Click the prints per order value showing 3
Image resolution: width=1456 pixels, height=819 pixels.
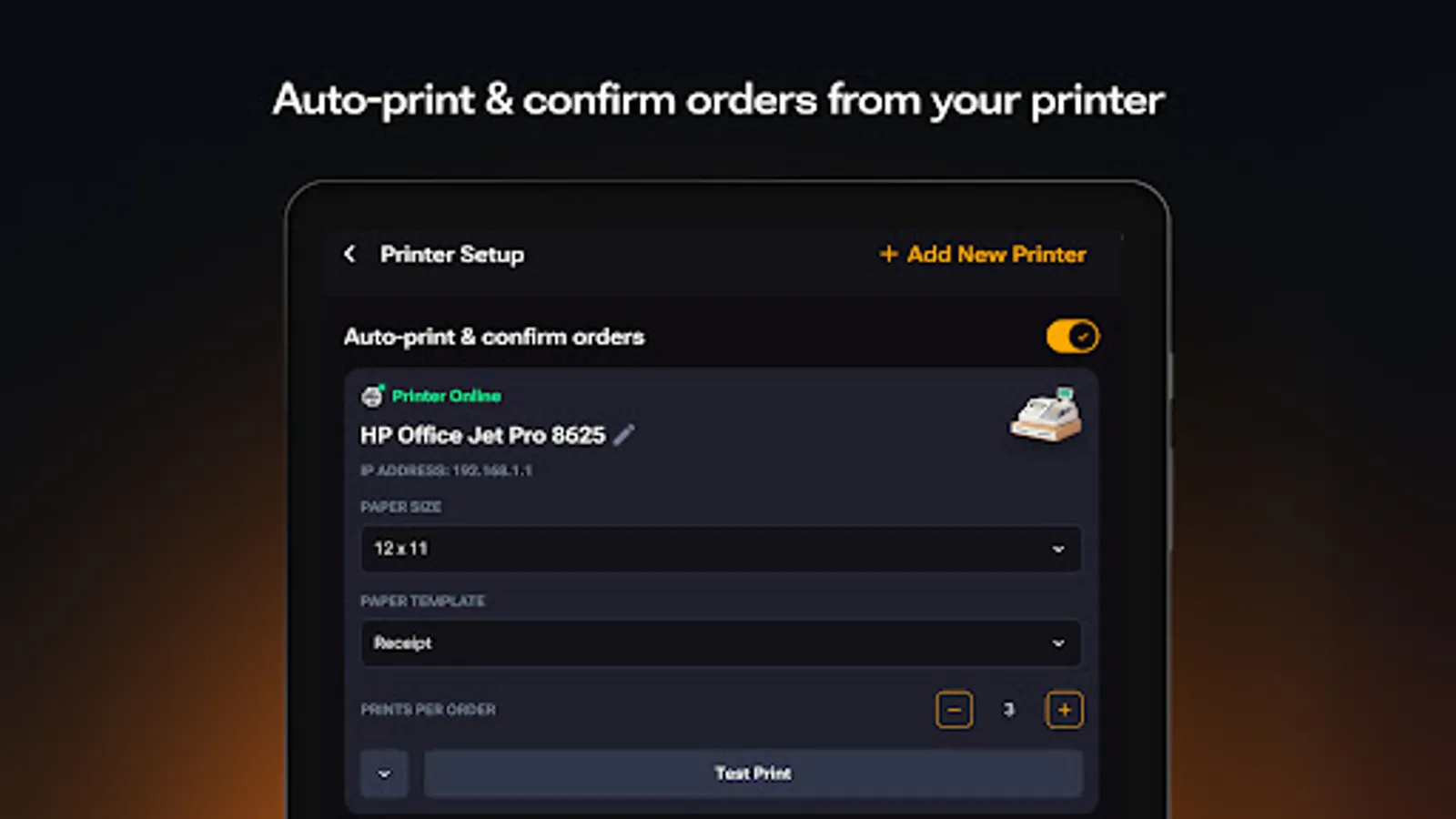(x=1009, y=709)
